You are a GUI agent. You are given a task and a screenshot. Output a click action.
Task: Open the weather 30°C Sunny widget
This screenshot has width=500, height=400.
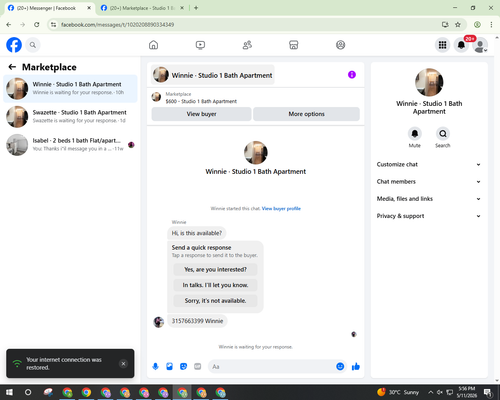(x=398, y=392)
